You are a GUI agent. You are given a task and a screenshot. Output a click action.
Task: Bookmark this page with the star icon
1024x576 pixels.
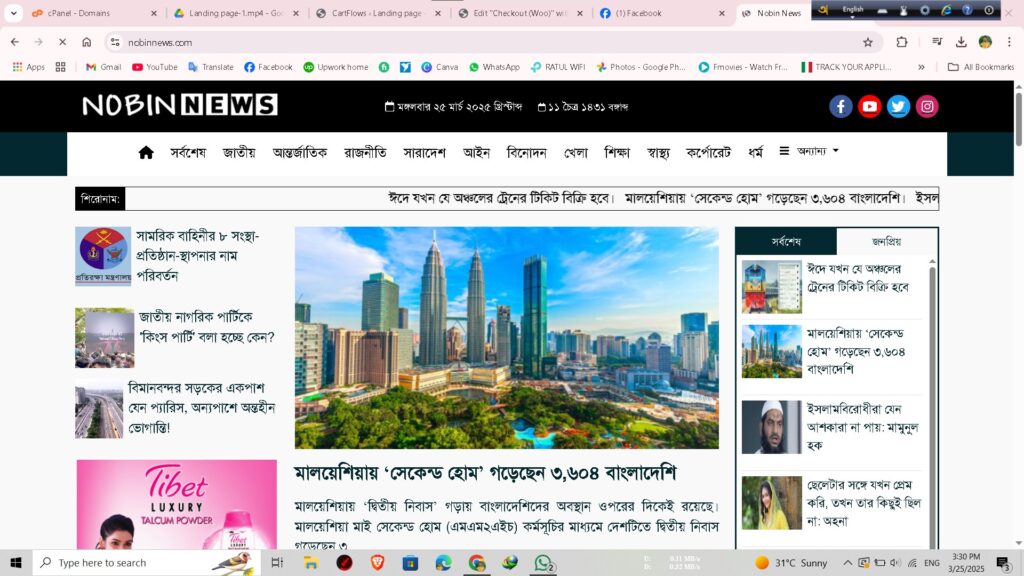tap(868, 42)
